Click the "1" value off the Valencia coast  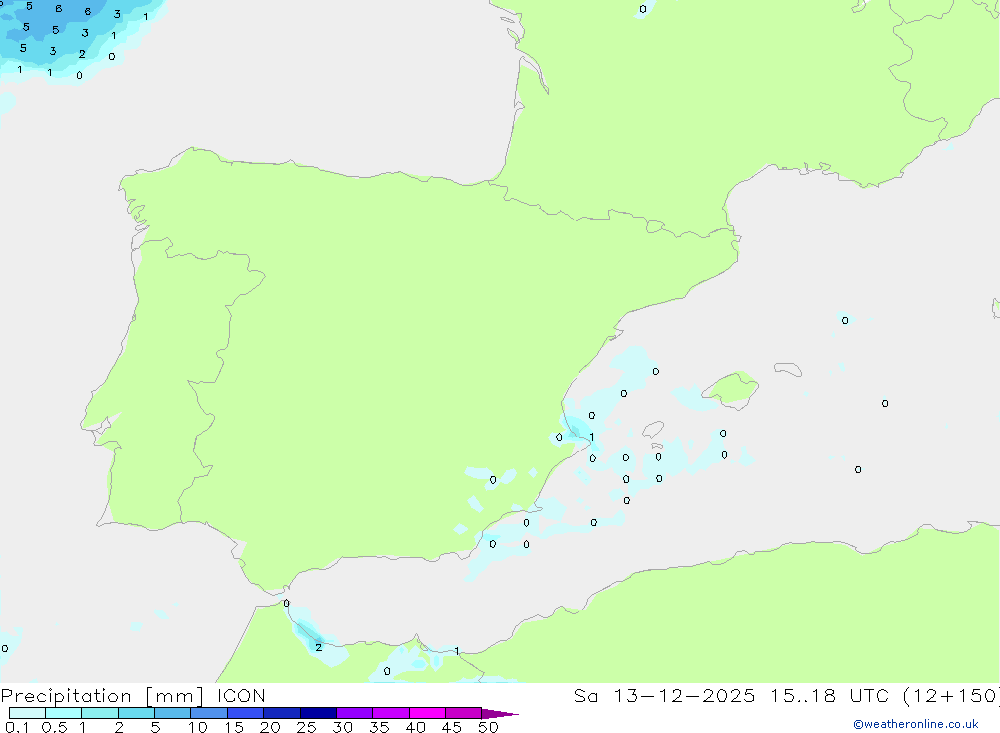click(592, 437)
